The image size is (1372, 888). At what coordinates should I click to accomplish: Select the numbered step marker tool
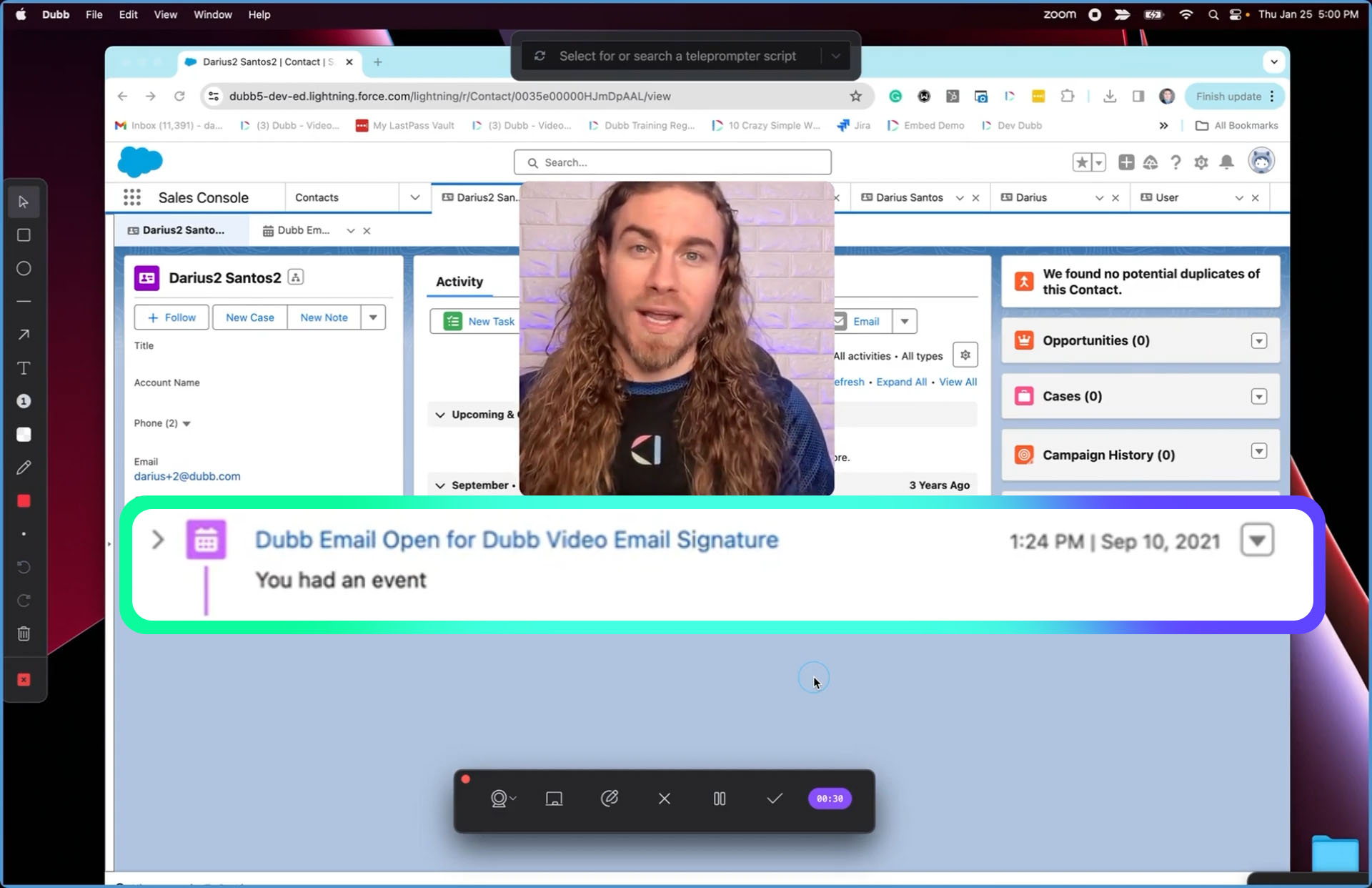coord(24,401)
